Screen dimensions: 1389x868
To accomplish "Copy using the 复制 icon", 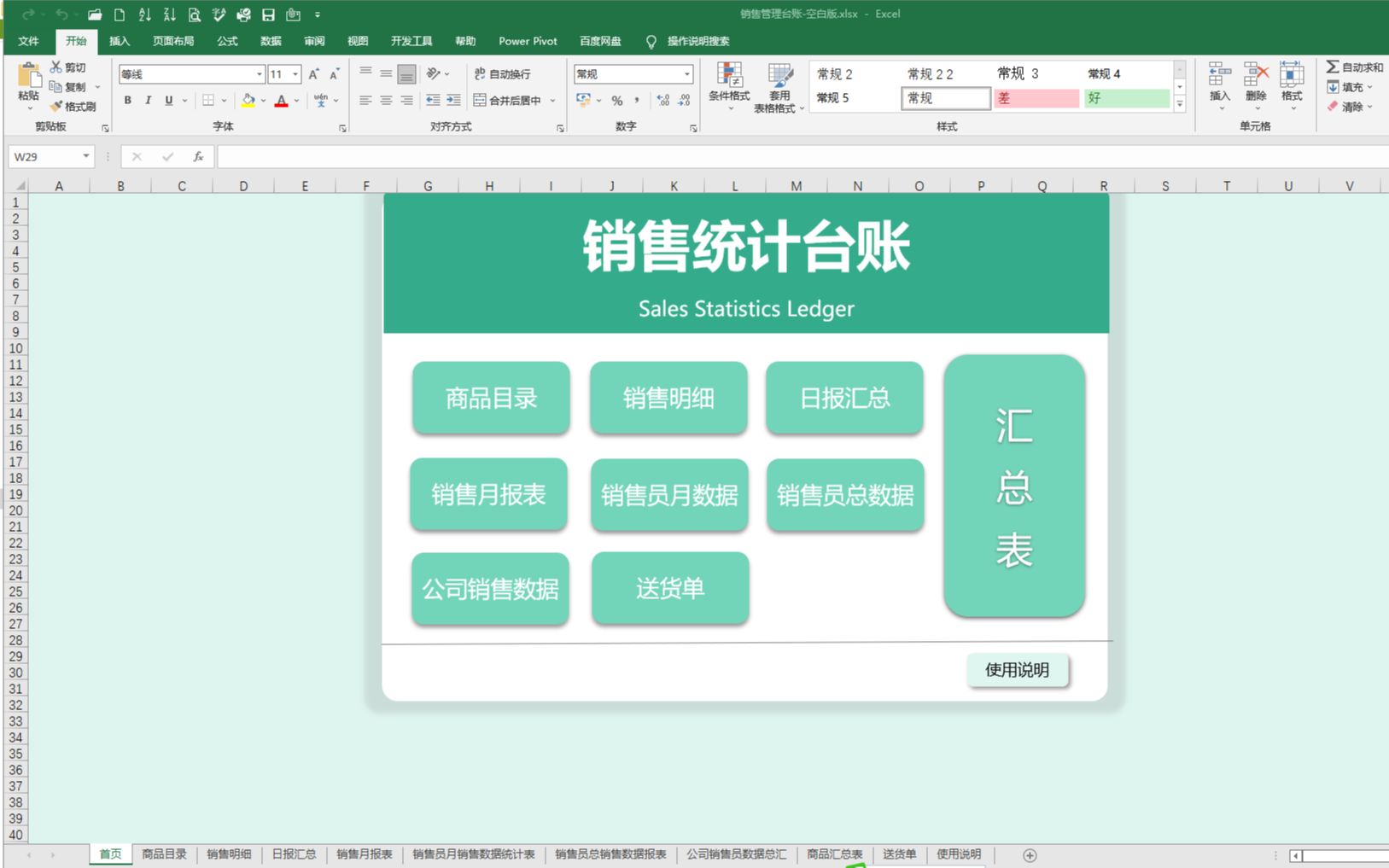I will click(56, 86).
